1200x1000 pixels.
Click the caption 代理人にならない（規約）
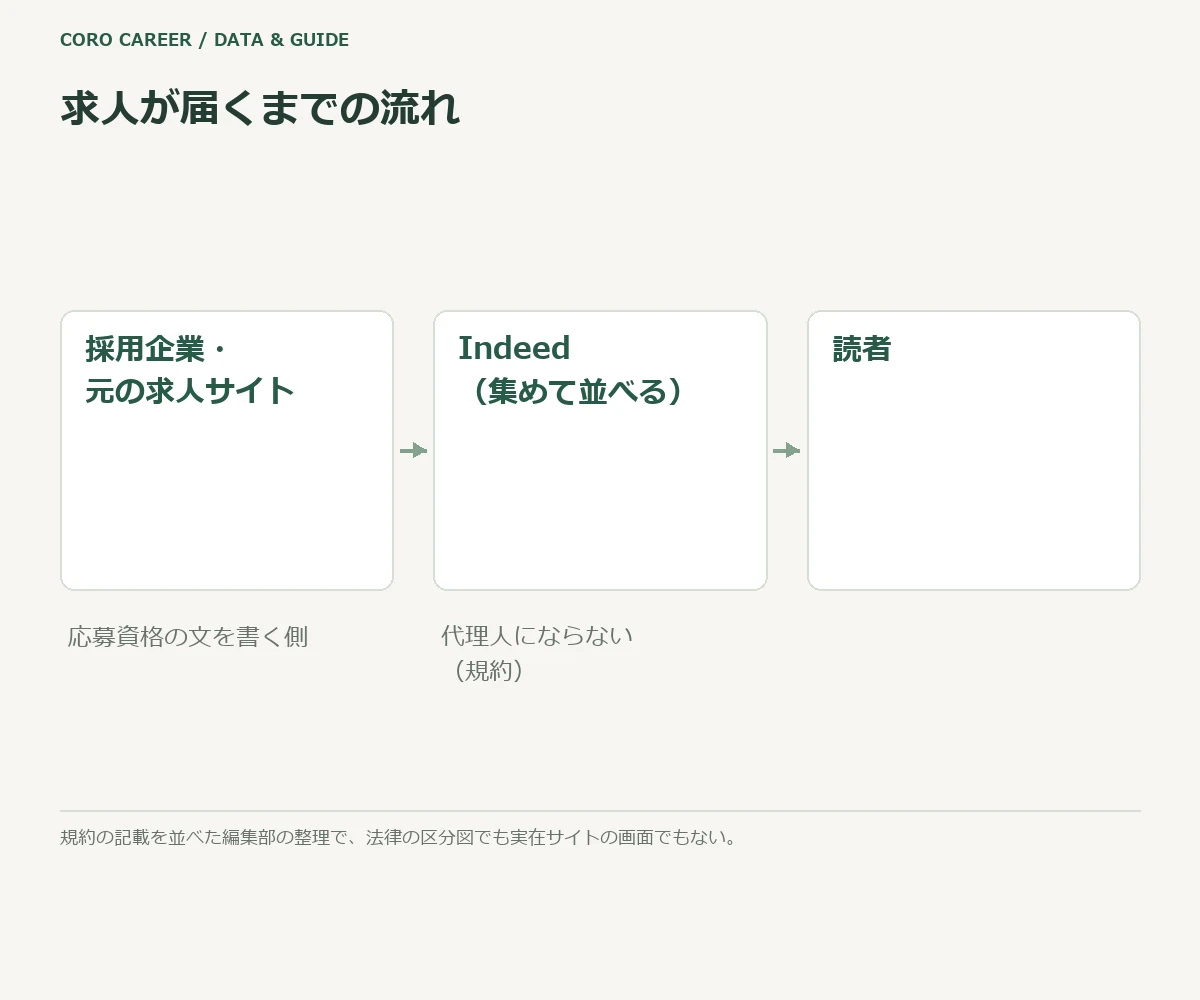click(538, 653)
